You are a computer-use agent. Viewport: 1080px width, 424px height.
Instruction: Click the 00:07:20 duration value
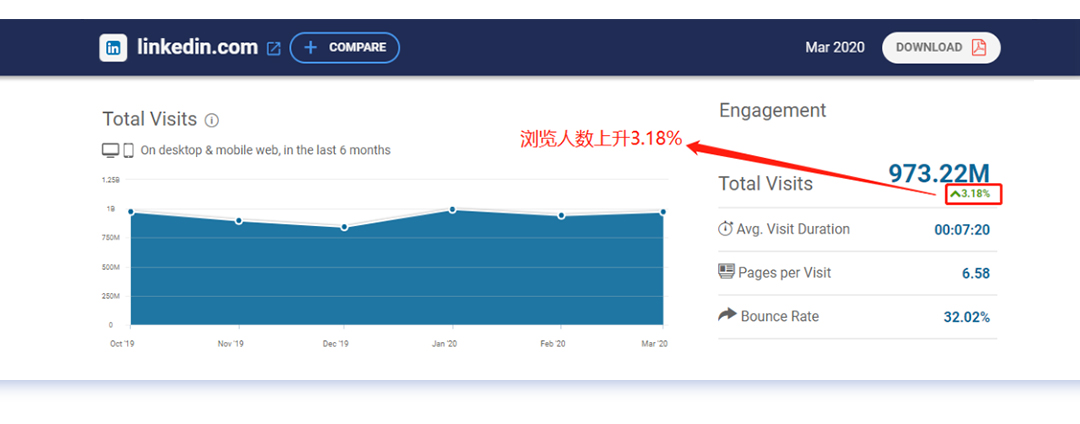pyautogui.click(x=962, y=230)
